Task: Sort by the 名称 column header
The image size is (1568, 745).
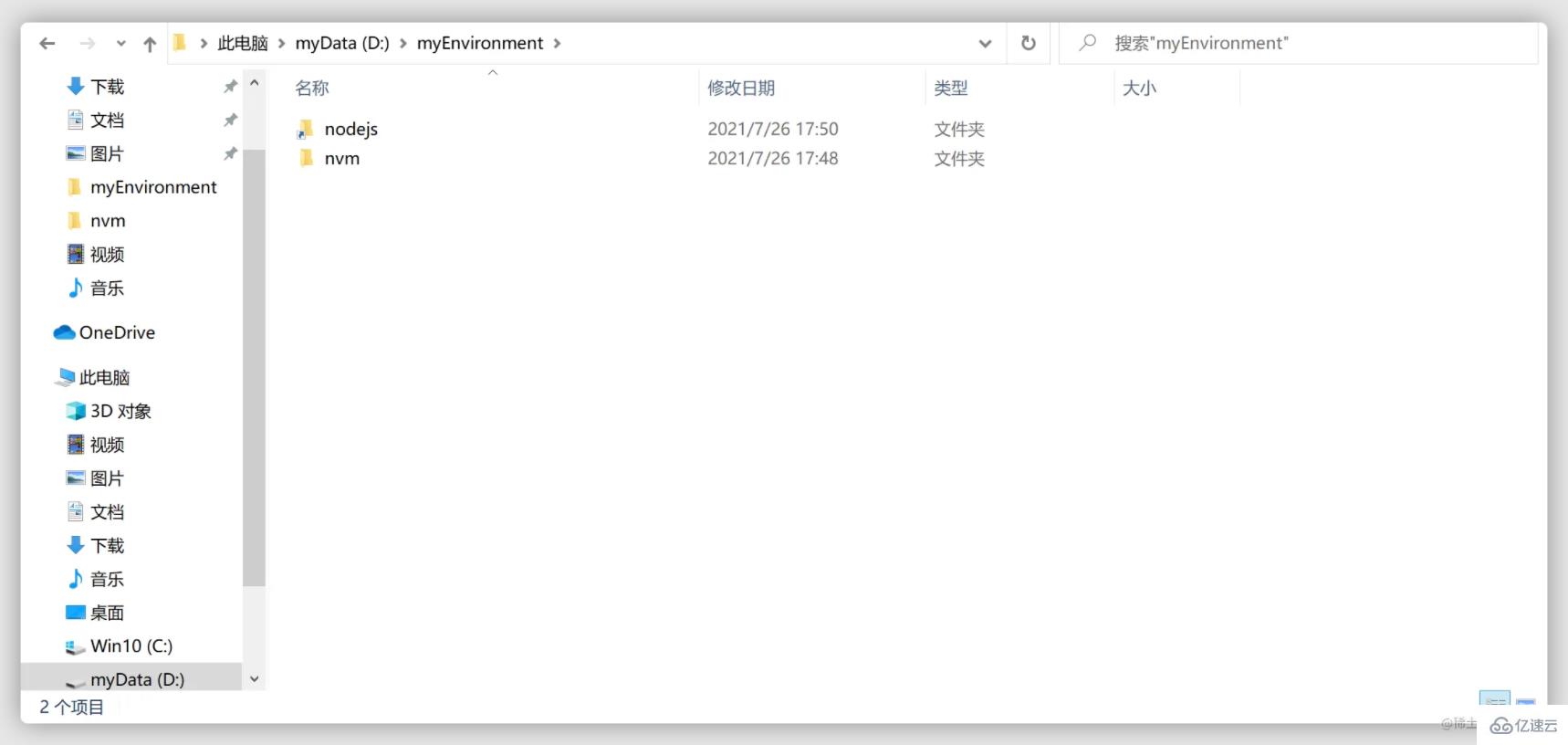Action: tap(311, 89)
